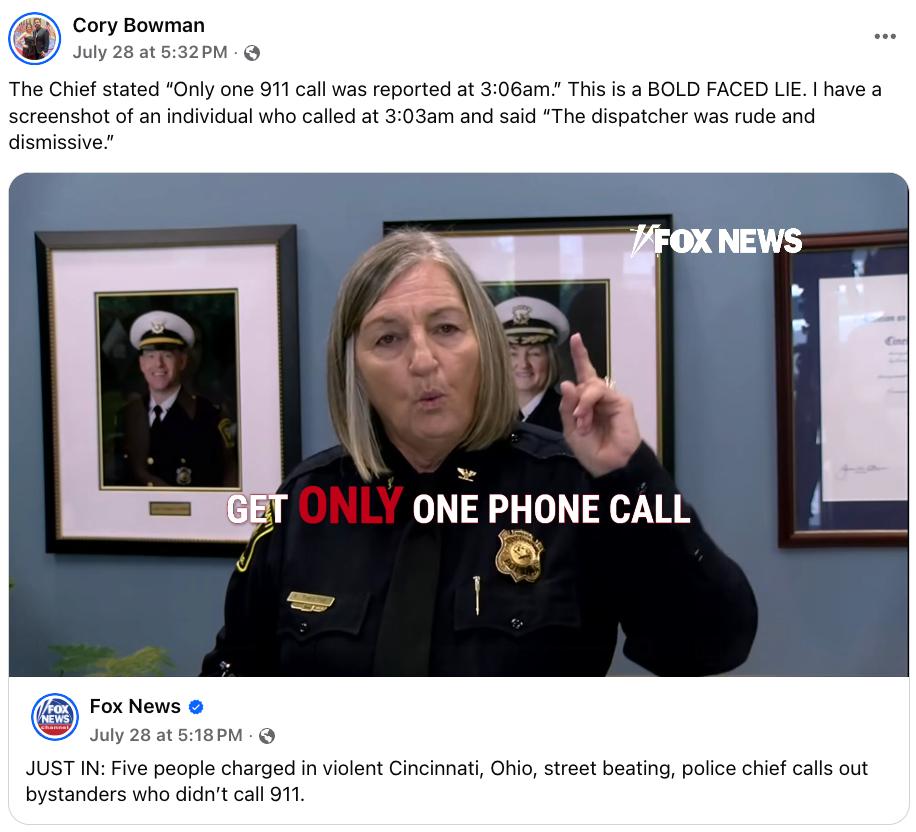Click the Fox News watermark on the video
Screen dimensions: 916x832
point(716,241)
